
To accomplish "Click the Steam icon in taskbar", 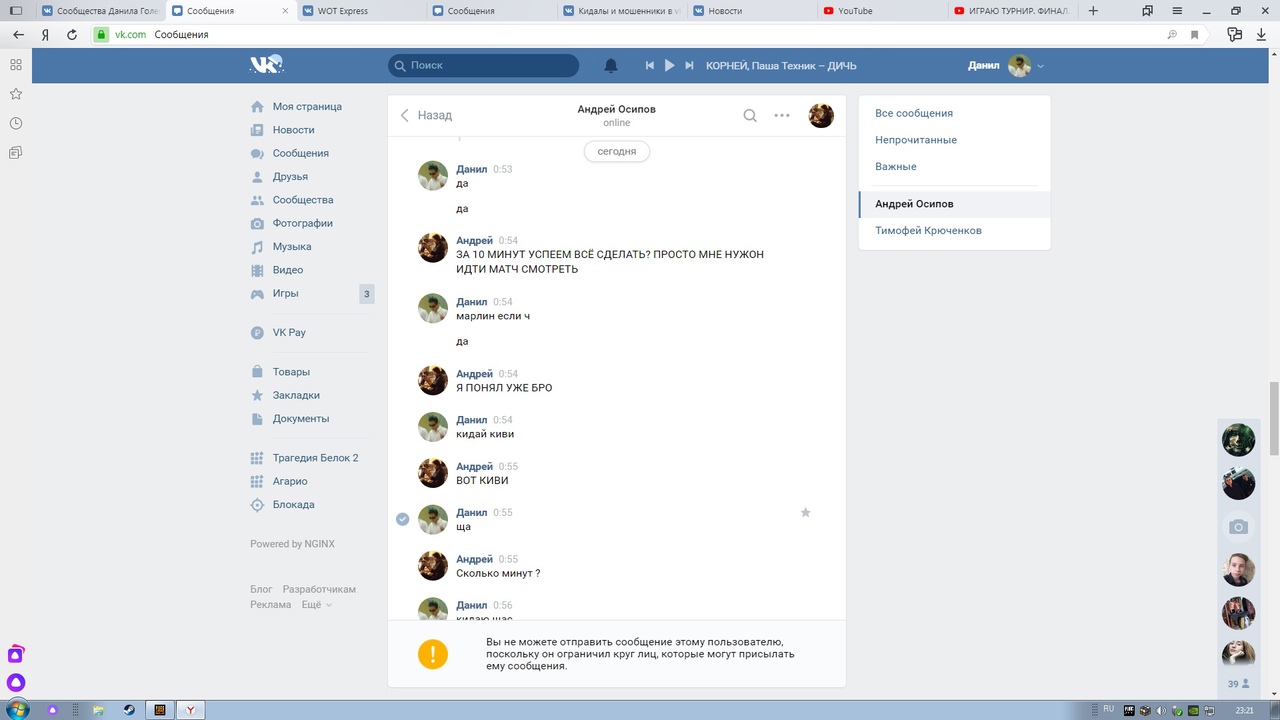I will (x=129, y=710).
